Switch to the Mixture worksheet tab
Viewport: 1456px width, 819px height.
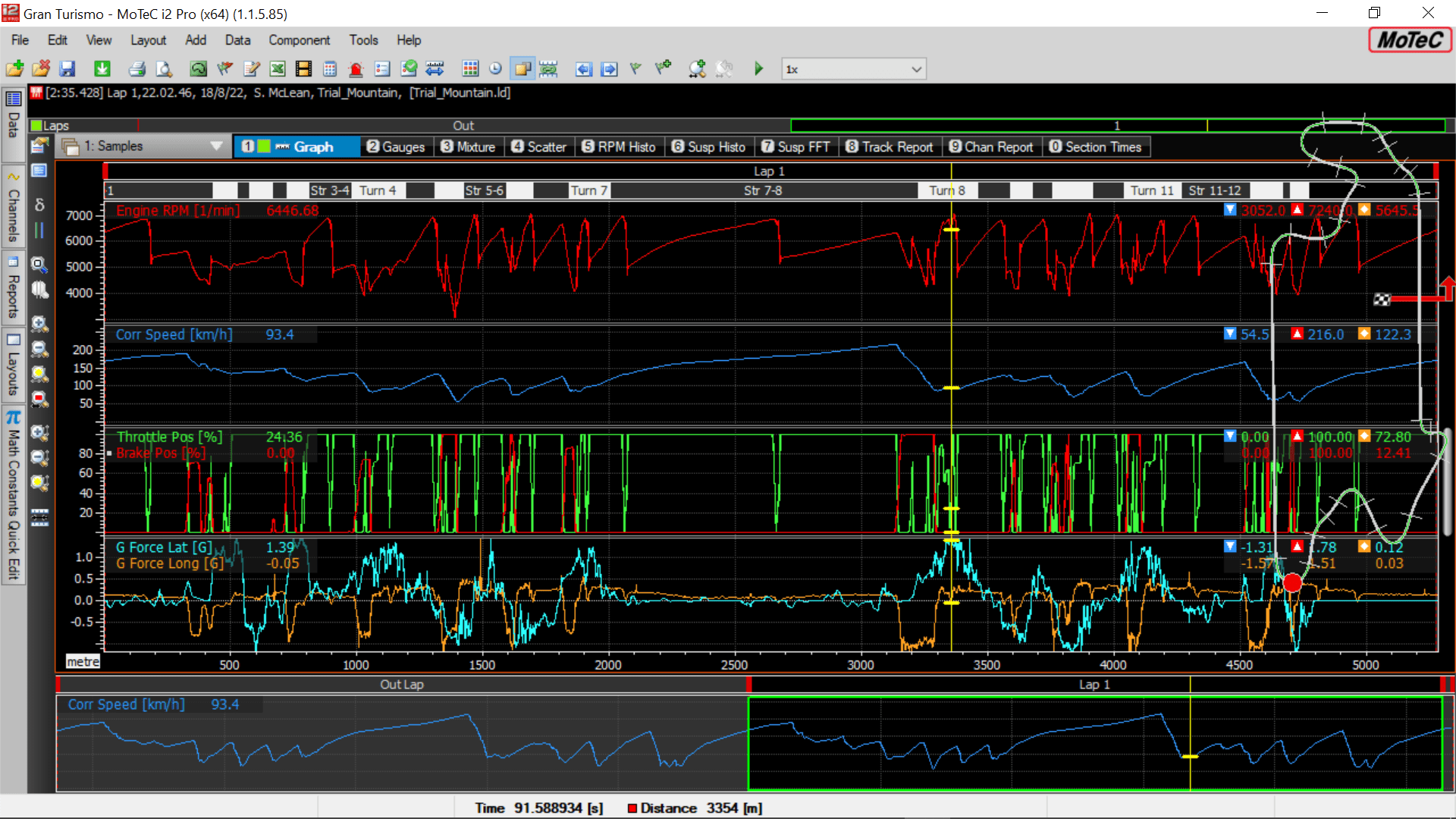pos(468,147)
